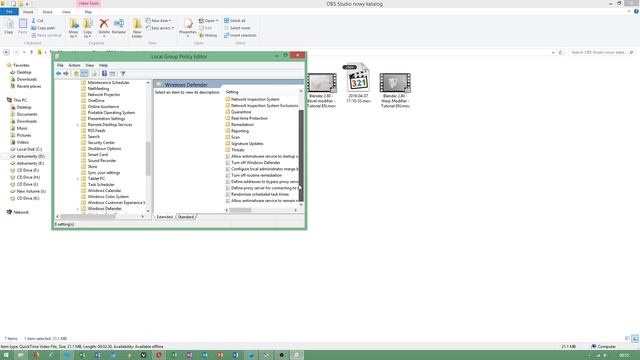Image resolution: width=640 pixels, height=360 pixels.
Task: Select Blender 2.80 Warp Modifier video thumbnail
Action: (x=395, y=83)
